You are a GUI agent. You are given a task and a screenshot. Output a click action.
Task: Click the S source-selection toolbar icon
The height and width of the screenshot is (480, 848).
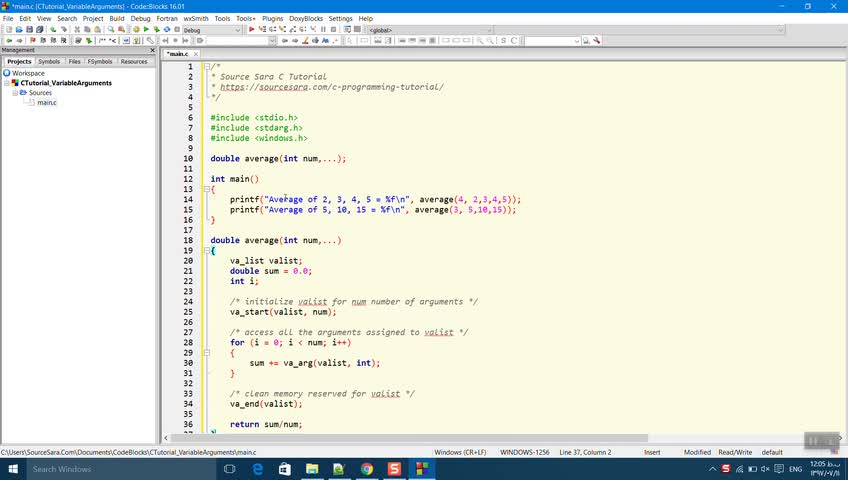(x=503, y=41)
